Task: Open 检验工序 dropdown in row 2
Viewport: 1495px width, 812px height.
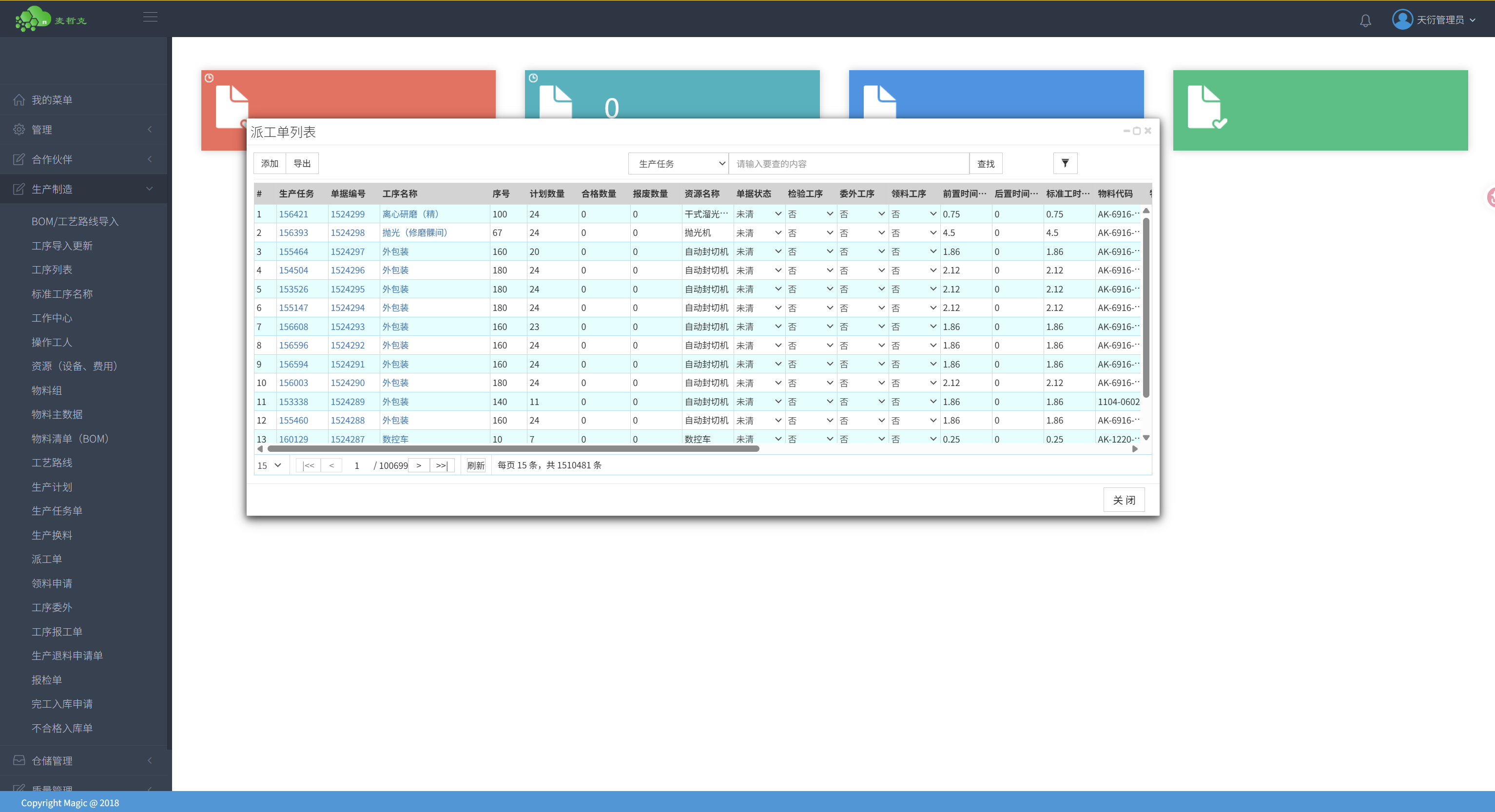Action: [811, 233]
